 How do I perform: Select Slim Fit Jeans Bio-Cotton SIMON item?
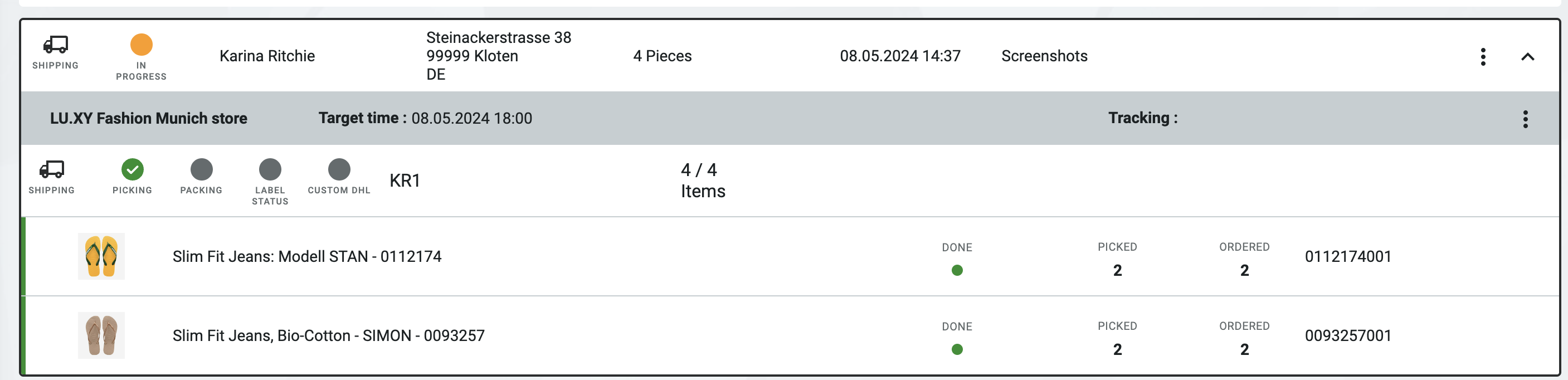tap(329, 335)
